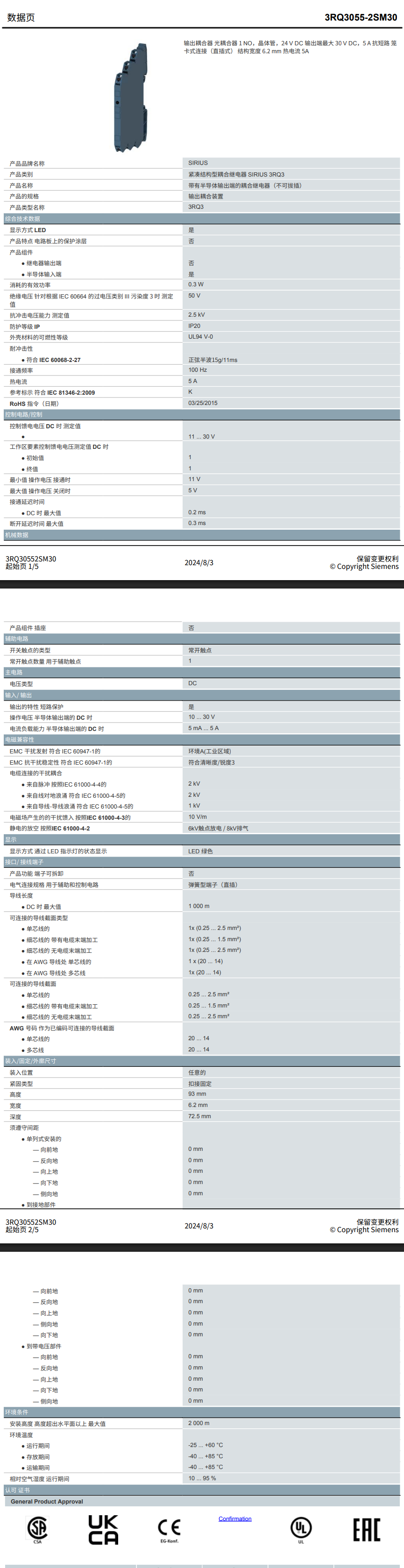This screenshot has height=1568, width=404.
Task: Click the 主电路 section header
Action: (202, 672)
